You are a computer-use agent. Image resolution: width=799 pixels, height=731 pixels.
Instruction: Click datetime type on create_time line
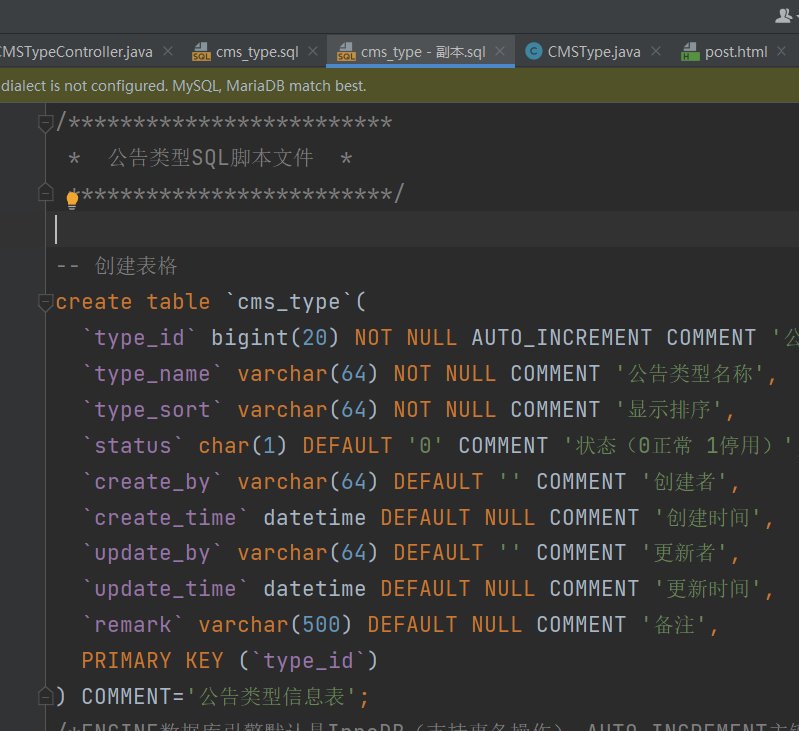(315, 518)
